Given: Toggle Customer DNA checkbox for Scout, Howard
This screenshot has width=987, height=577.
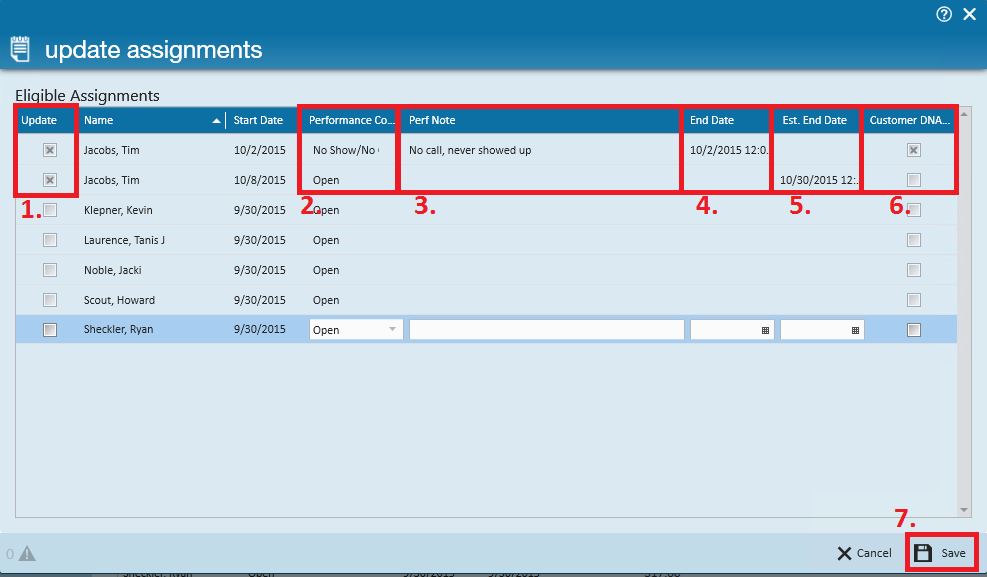Looking at the screenshot, I should 914,300.
